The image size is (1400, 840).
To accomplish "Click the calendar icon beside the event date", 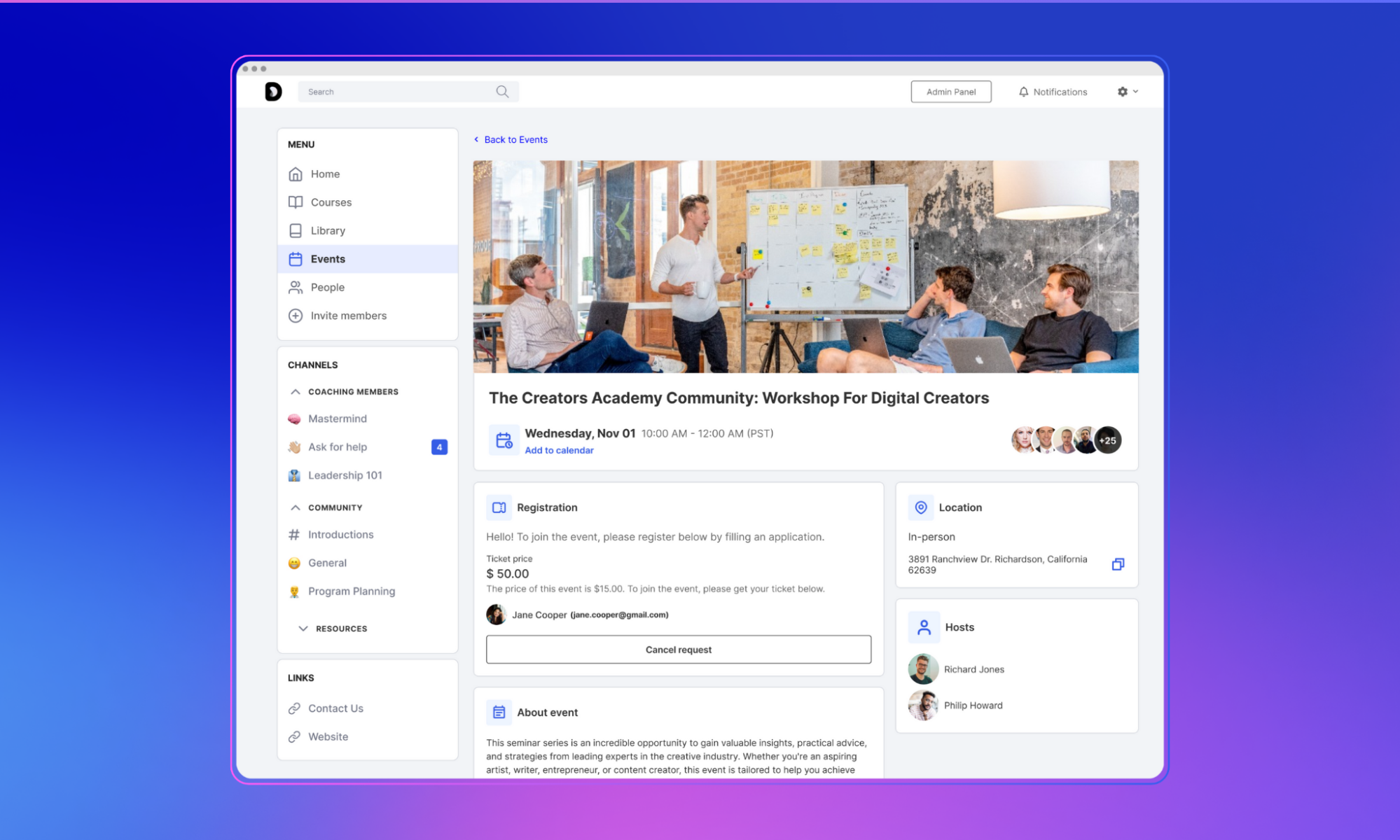I will click(503, 440).
